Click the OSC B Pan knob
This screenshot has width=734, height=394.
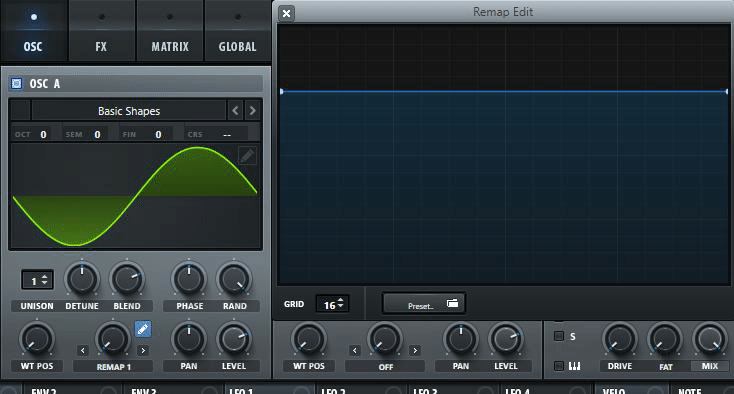(461, 339)
